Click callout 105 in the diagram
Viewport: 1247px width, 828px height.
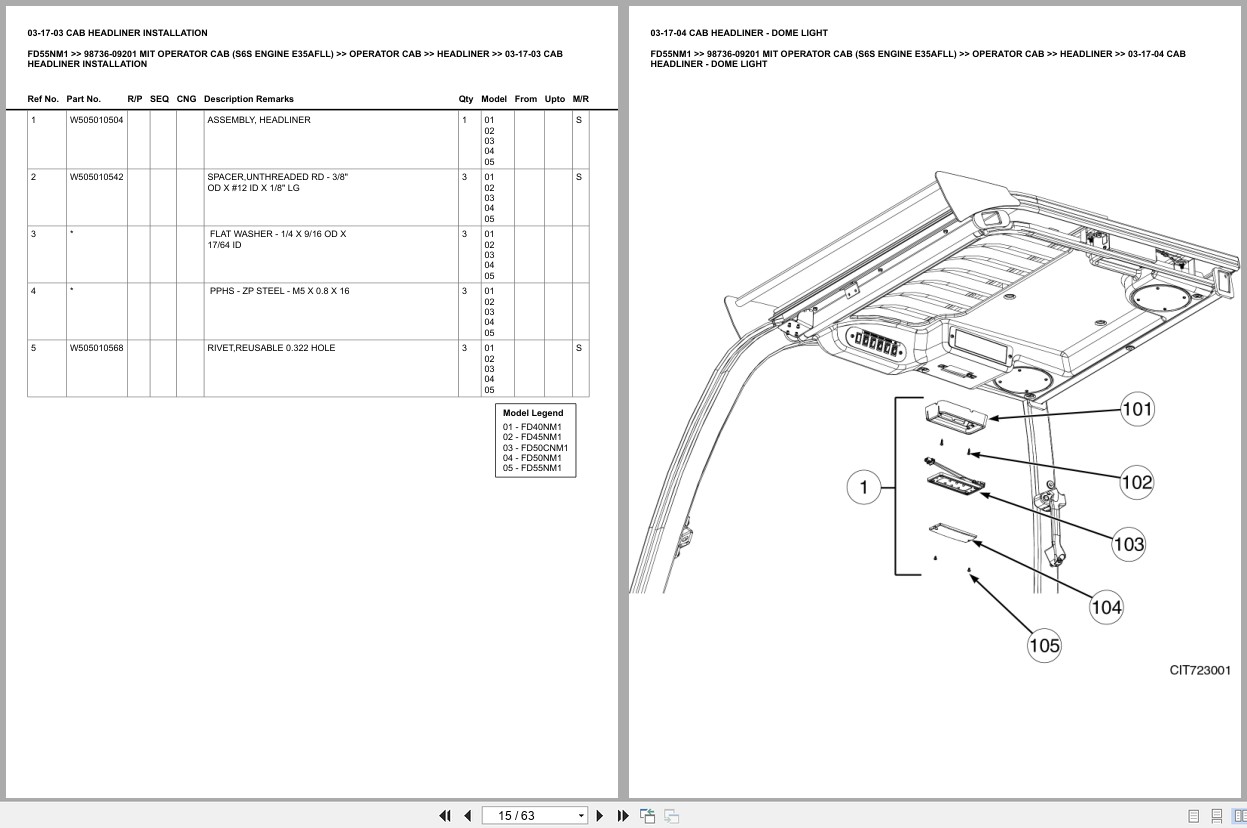pyautogui.click(x=1044, y=646)
